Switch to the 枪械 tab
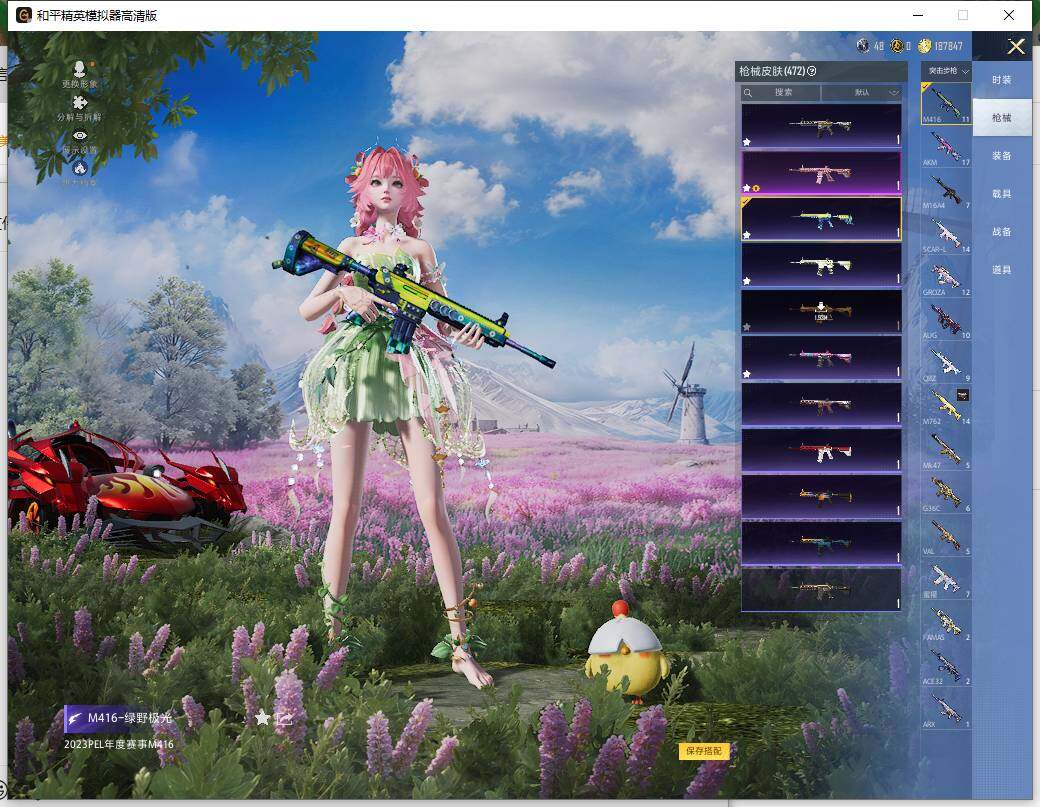The height and width of the screenshot is (807, 1040). tap(1002, 117)
